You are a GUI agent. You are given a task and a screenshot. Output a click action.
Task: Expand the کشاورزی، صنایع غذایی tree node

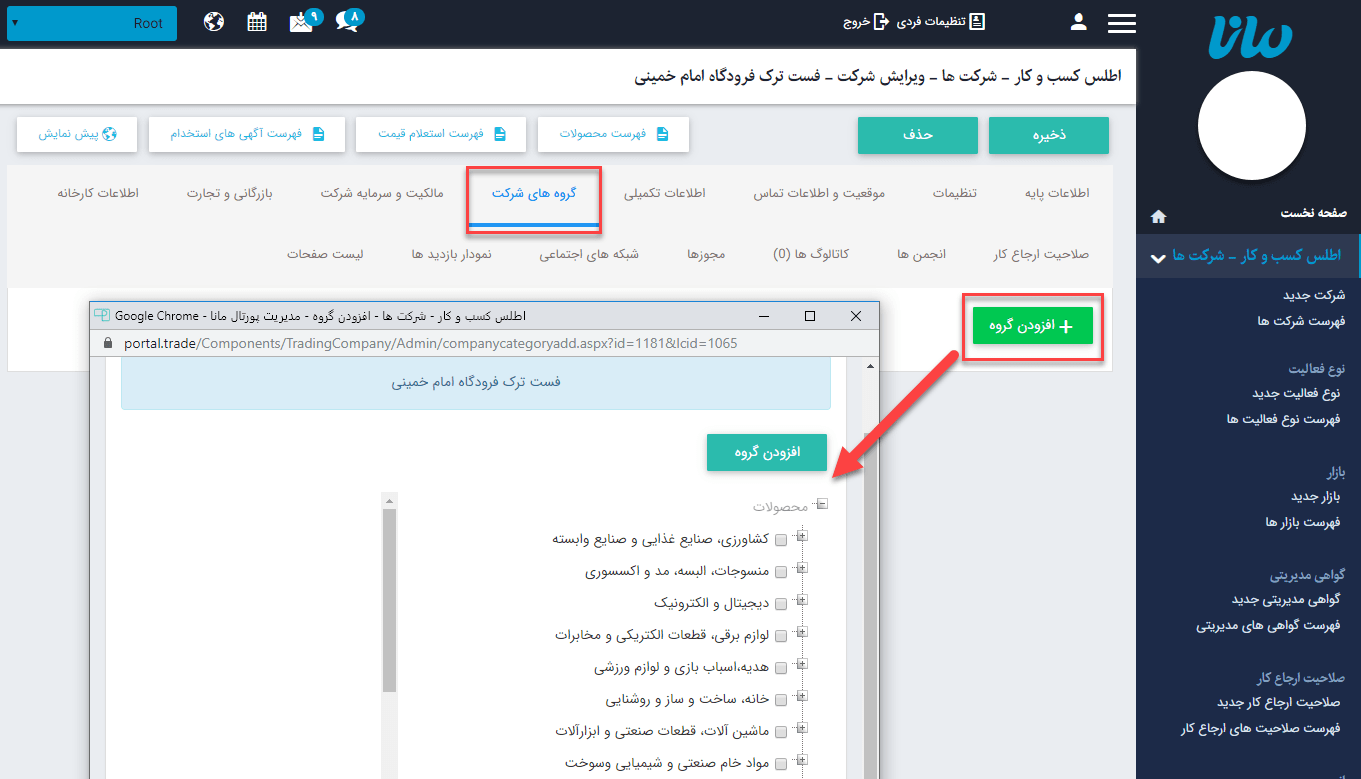[801, 538]
